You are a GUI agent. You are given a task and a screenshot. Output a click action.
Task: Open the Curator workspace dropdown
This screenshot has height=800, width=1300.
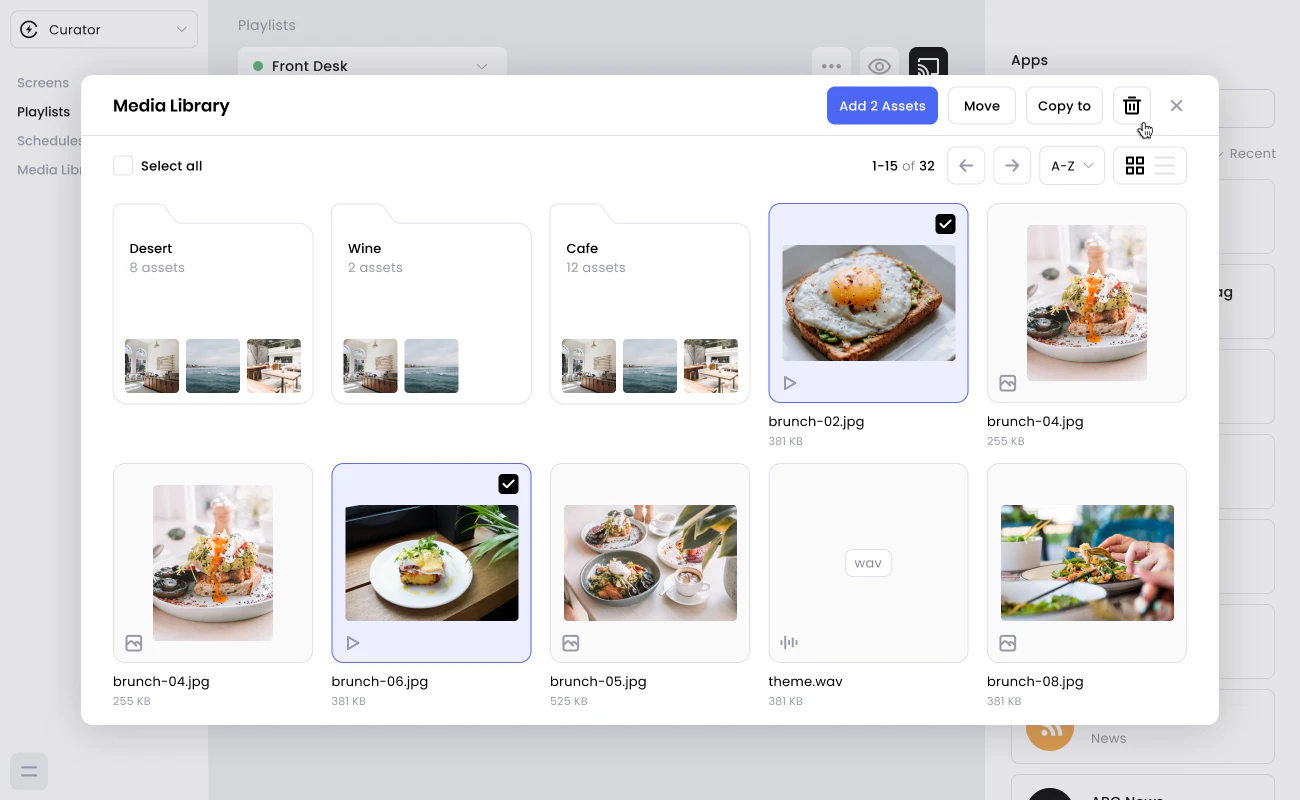[104, 30]
